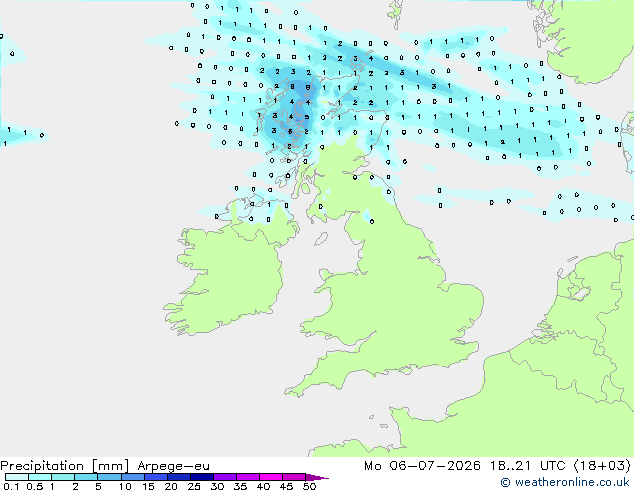
Task: Click the 10–15 mm legend swatch
Action: click(133, 477)
